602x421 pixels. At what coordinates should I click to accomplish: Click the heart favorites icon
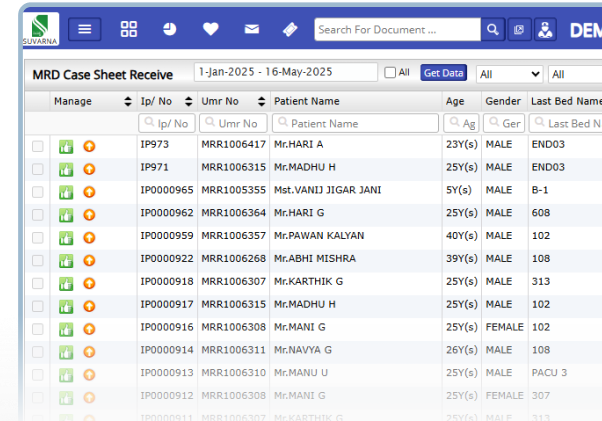pos(210,29)
